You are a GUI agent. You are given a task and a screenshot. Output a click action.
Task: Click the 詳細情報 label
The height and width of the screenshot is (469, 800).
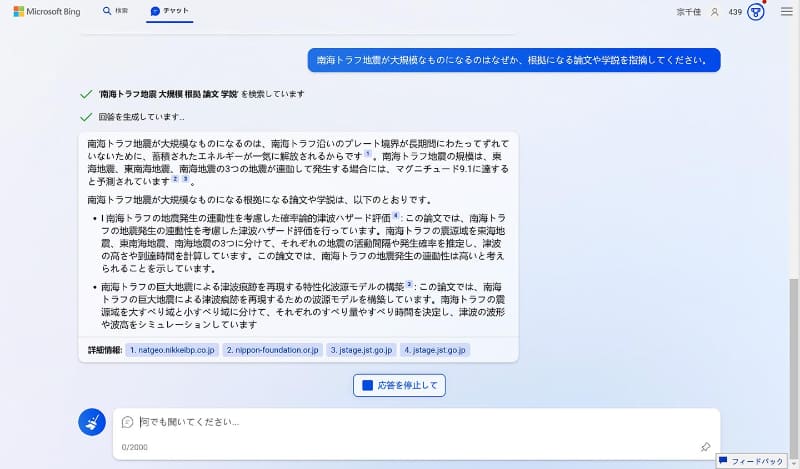pyautogui.click(x=105, y=350)
